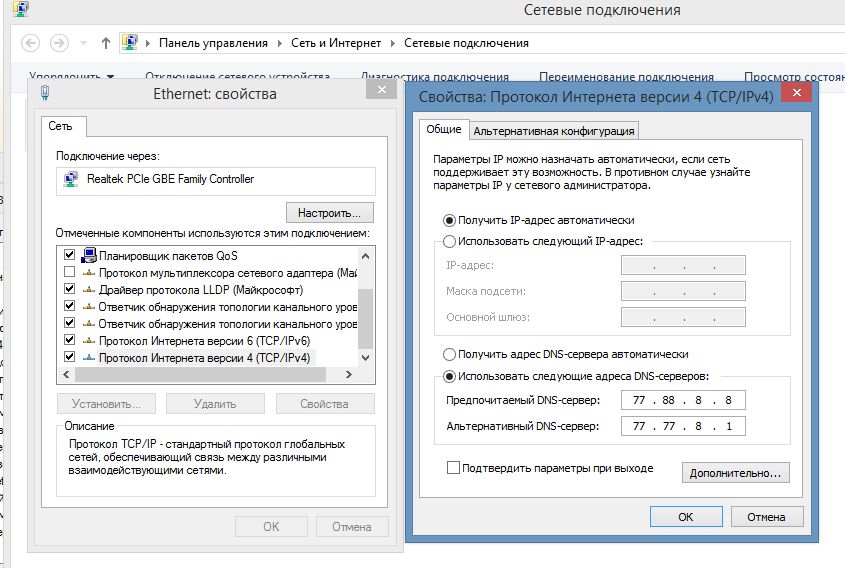This screenshot has height=568, width=845.
Task: Open breadcrumb arrow after Сеть и Интернет
Action: tap(393, 43)
